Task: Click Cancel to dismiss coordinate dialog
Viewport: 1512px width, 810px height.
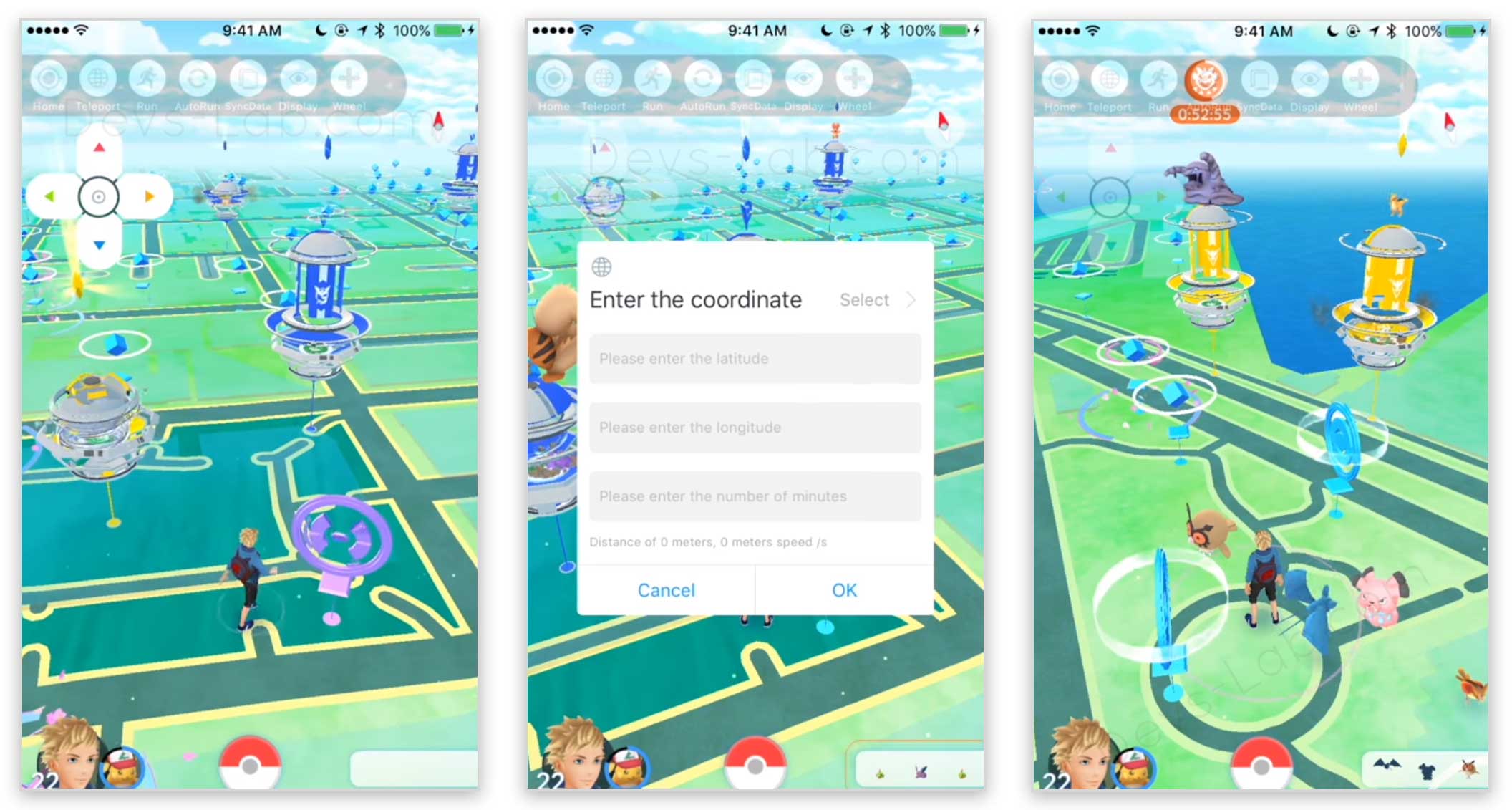Action: point(666,588)
